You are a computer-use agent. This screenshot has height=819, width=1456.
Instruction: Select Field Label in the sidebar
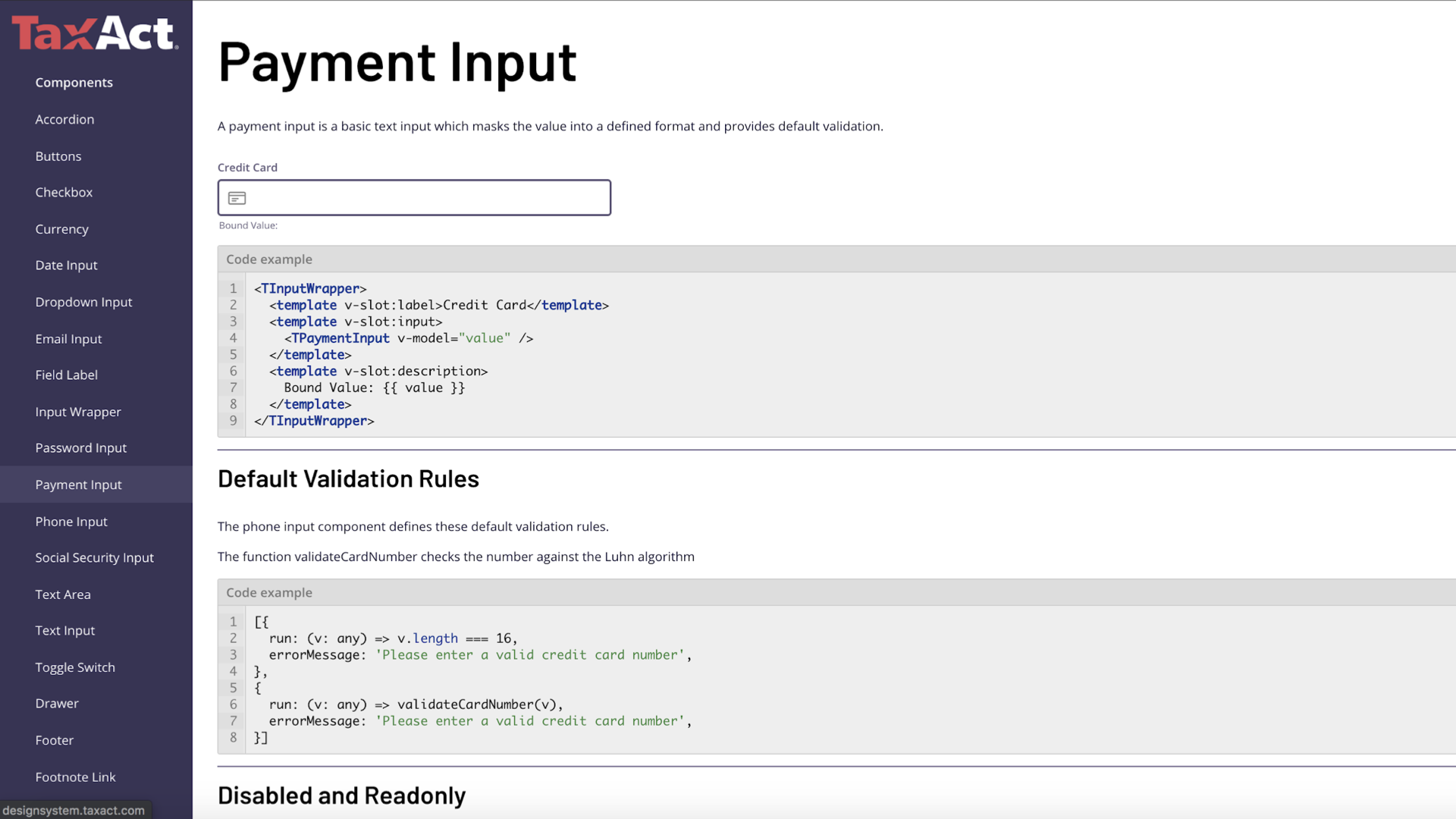66,375
